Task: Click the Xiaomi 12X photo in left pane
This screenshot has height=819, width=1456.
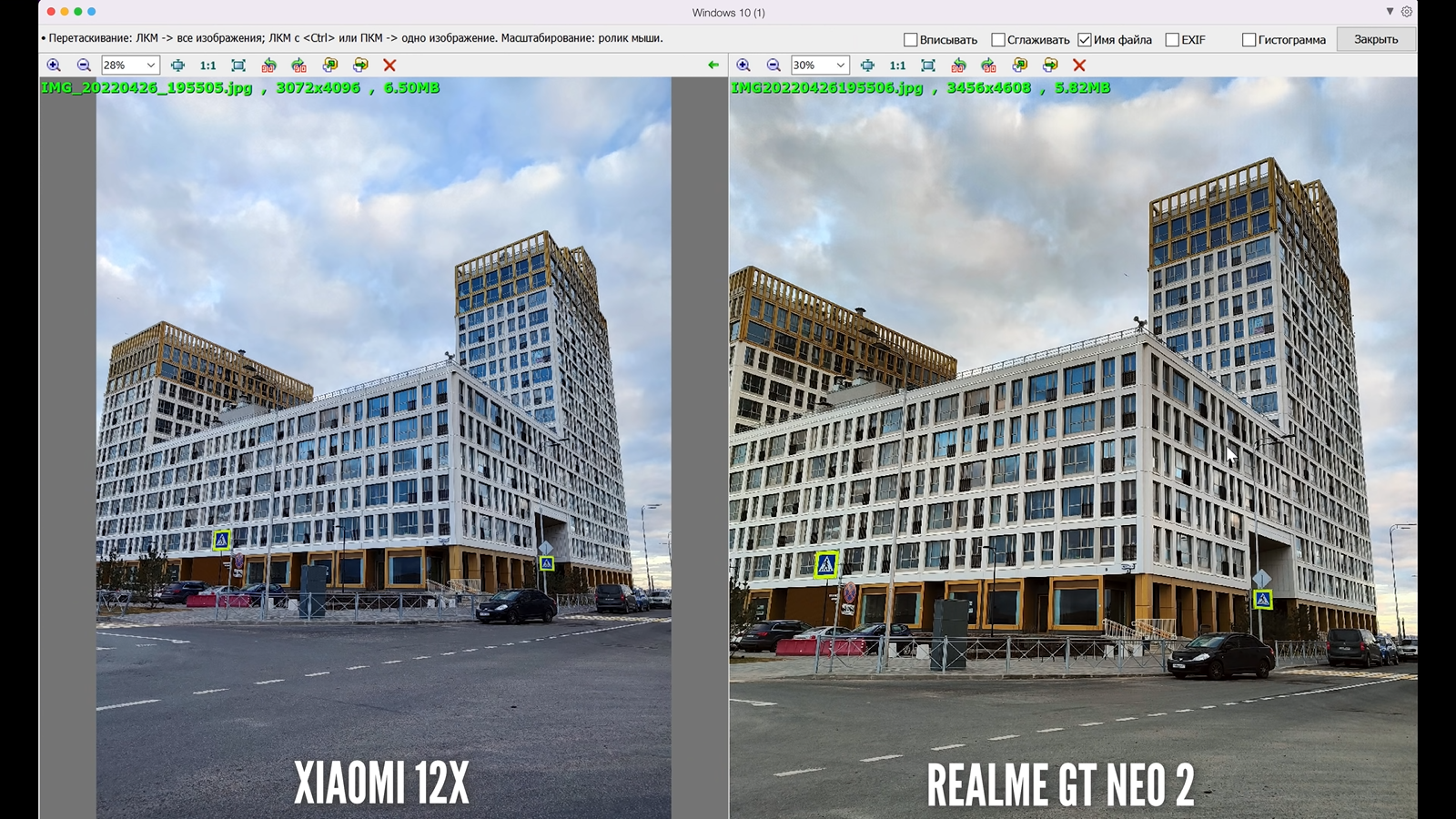Action: (x=383, y=448)
